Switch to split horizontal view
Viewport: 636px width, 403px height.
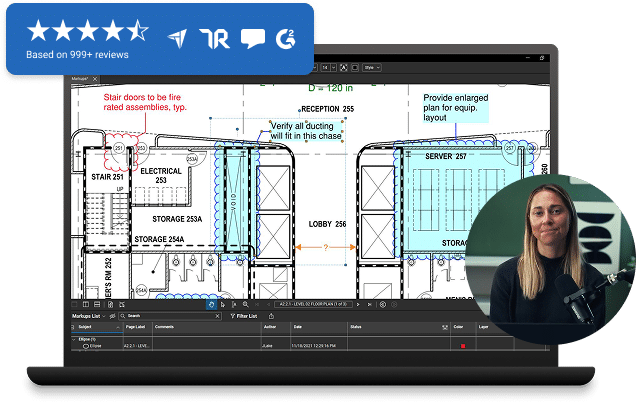[97, 304]
